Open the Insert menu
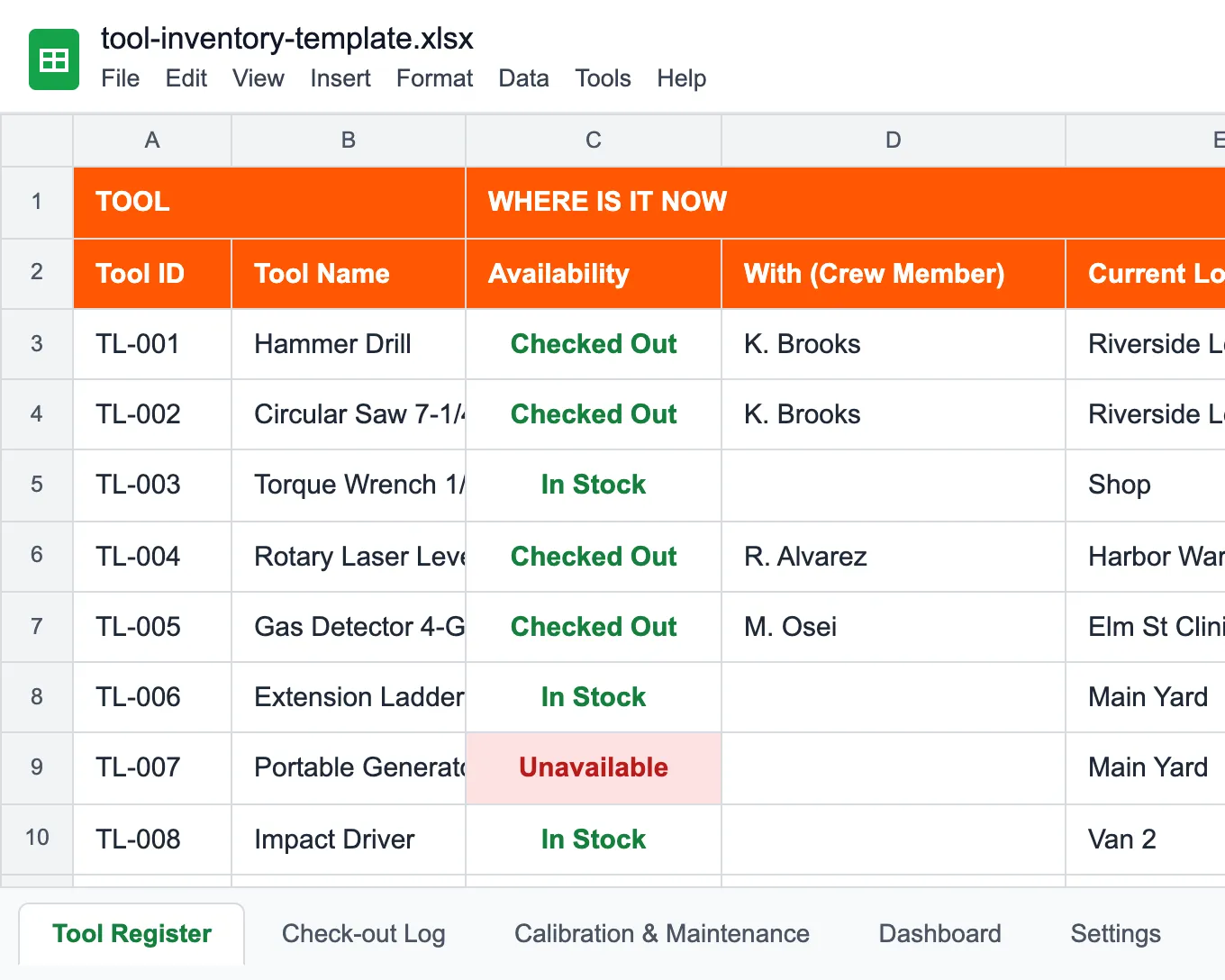 pyautogui.click(x=340, y=78)
